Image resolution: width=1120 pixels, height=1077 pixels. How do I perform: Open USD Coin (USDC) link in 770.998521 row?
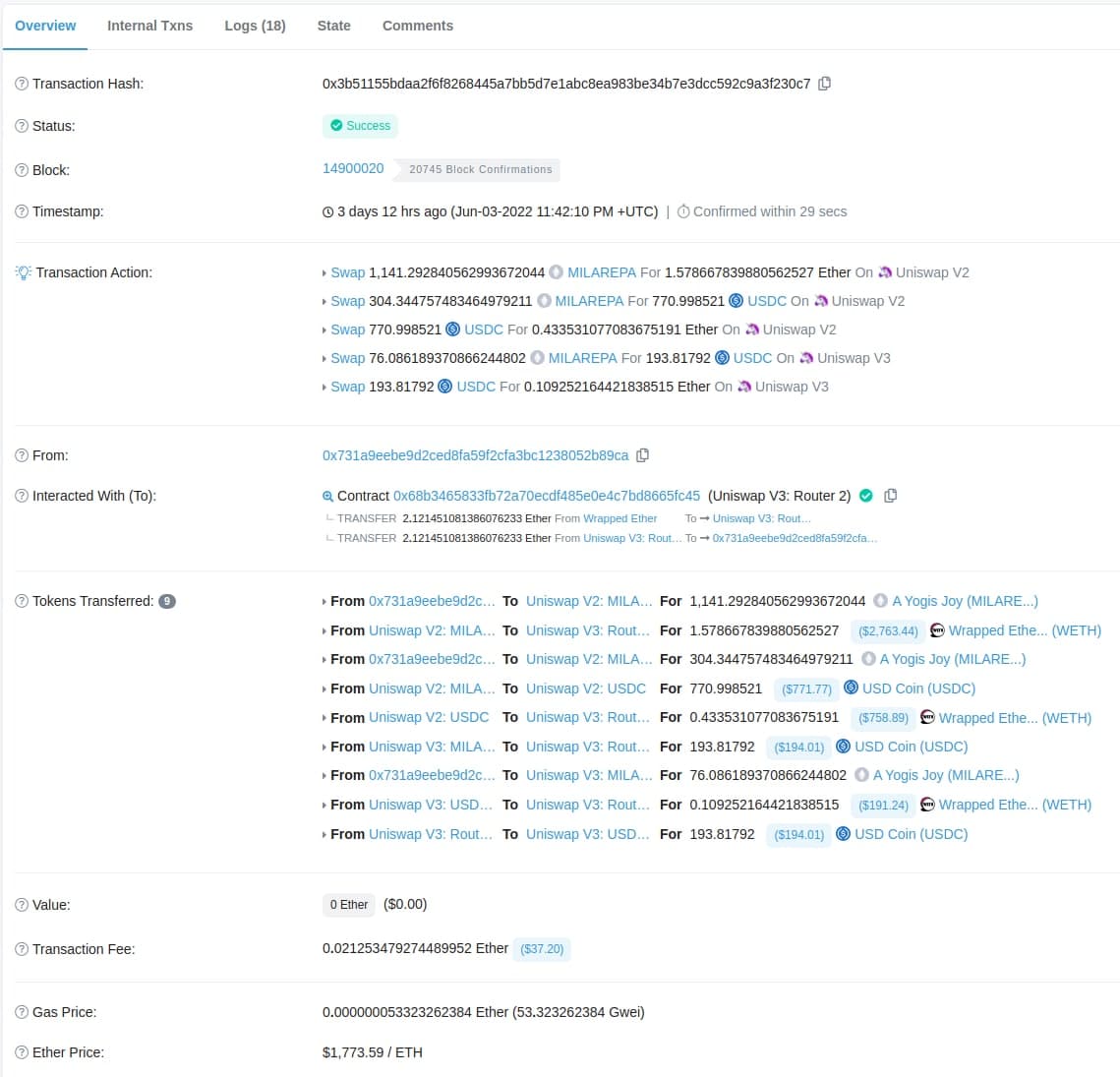(918, 688)
